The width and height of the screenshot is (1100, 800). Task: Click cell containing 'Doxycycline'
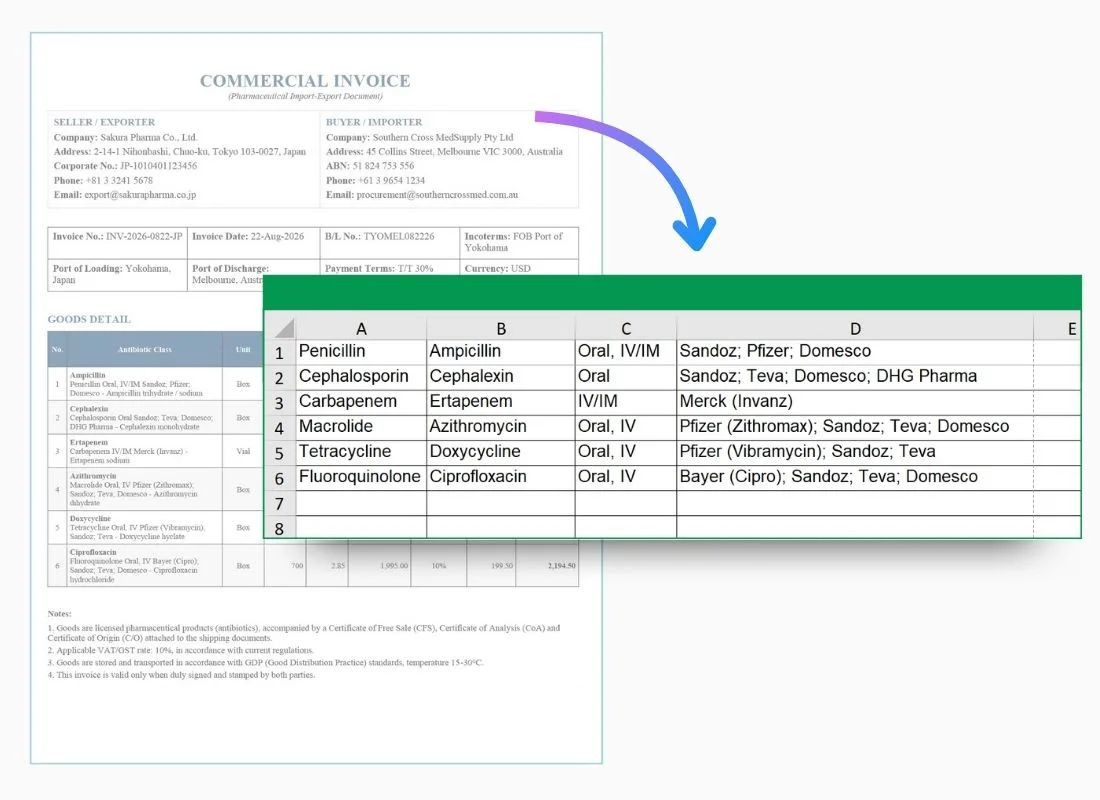pyautogui.click(x=501, y=452)
